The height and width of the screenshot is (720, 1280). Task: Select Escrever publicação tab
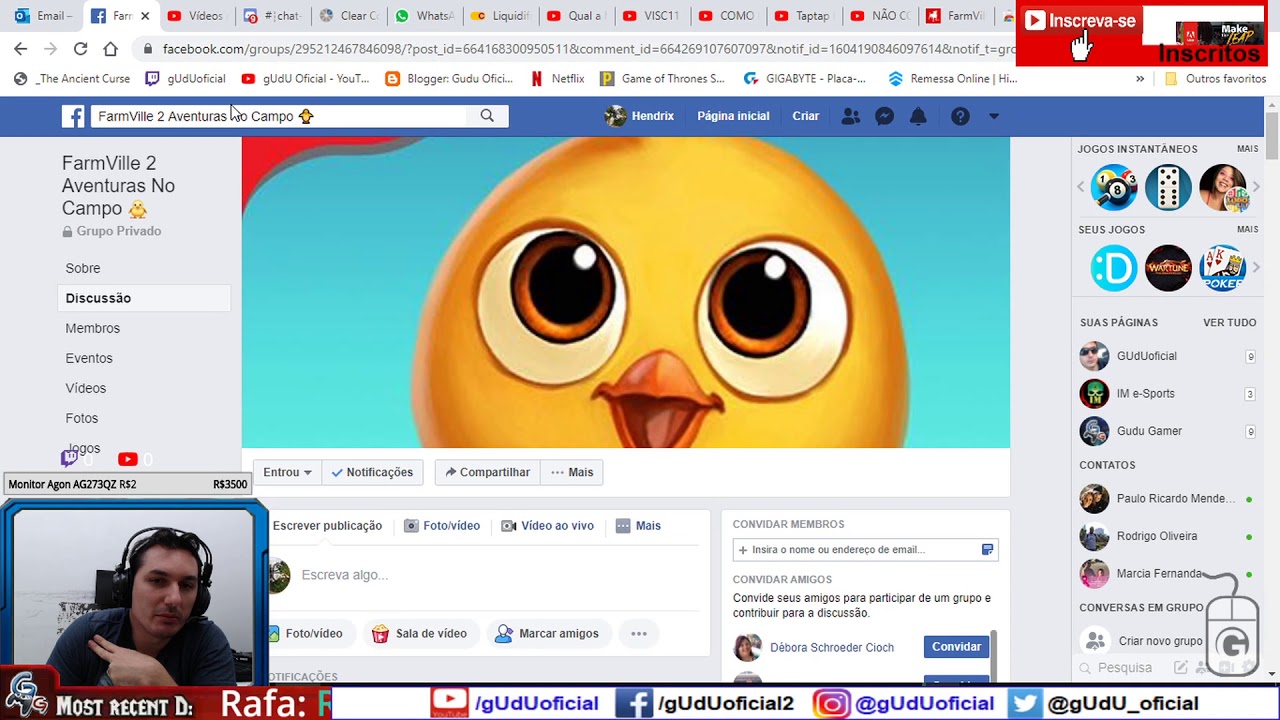(x=326, y=526)
